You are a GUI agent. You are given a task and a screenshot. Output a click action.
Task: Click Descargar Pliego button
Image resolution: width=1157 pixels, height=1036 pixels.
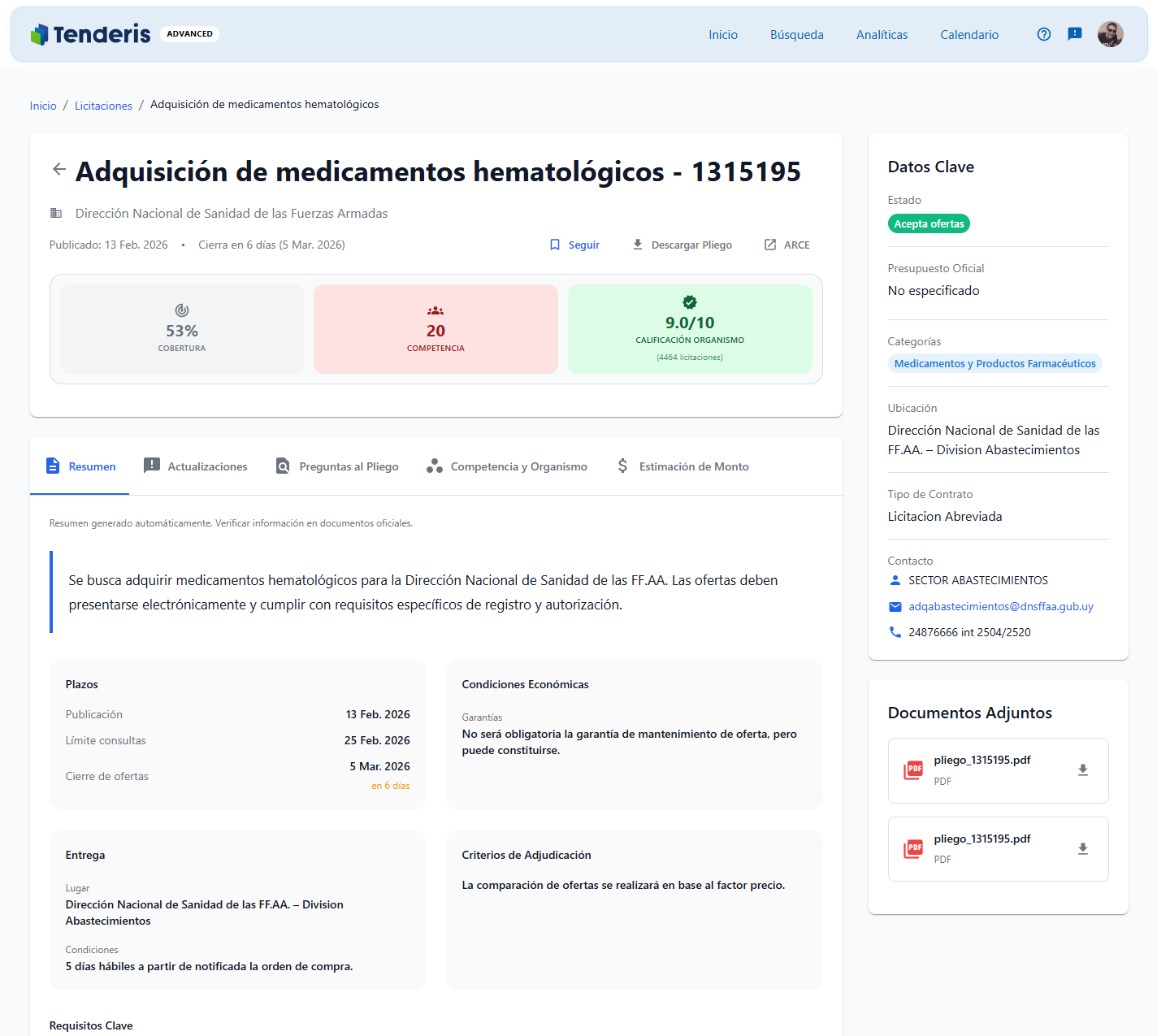tap(682, 245)
